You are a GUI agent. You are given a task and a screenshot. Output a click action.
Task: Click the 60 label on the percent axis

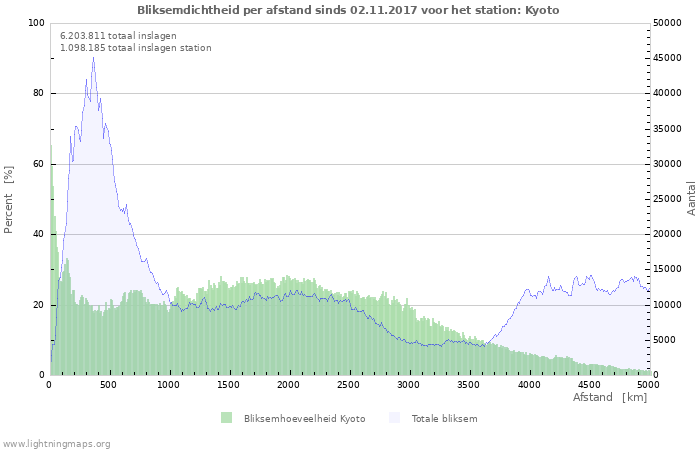pyautogui.click(x=39, y=164)
